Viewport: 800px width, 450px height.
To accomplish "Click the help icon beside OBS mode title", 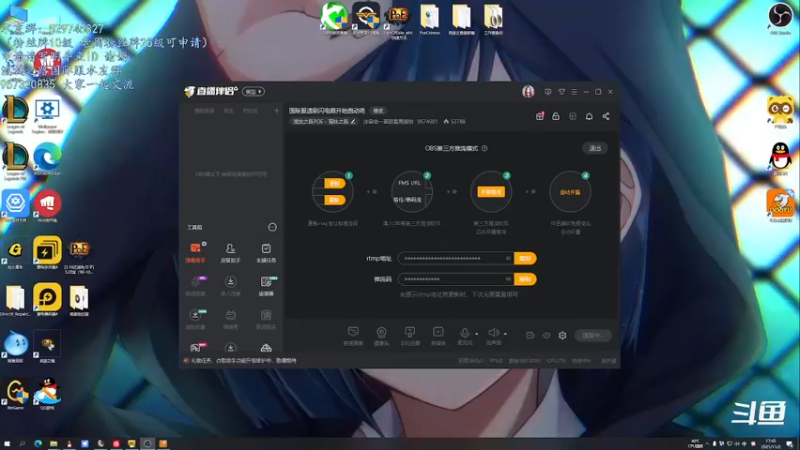I will click(485, 148).
